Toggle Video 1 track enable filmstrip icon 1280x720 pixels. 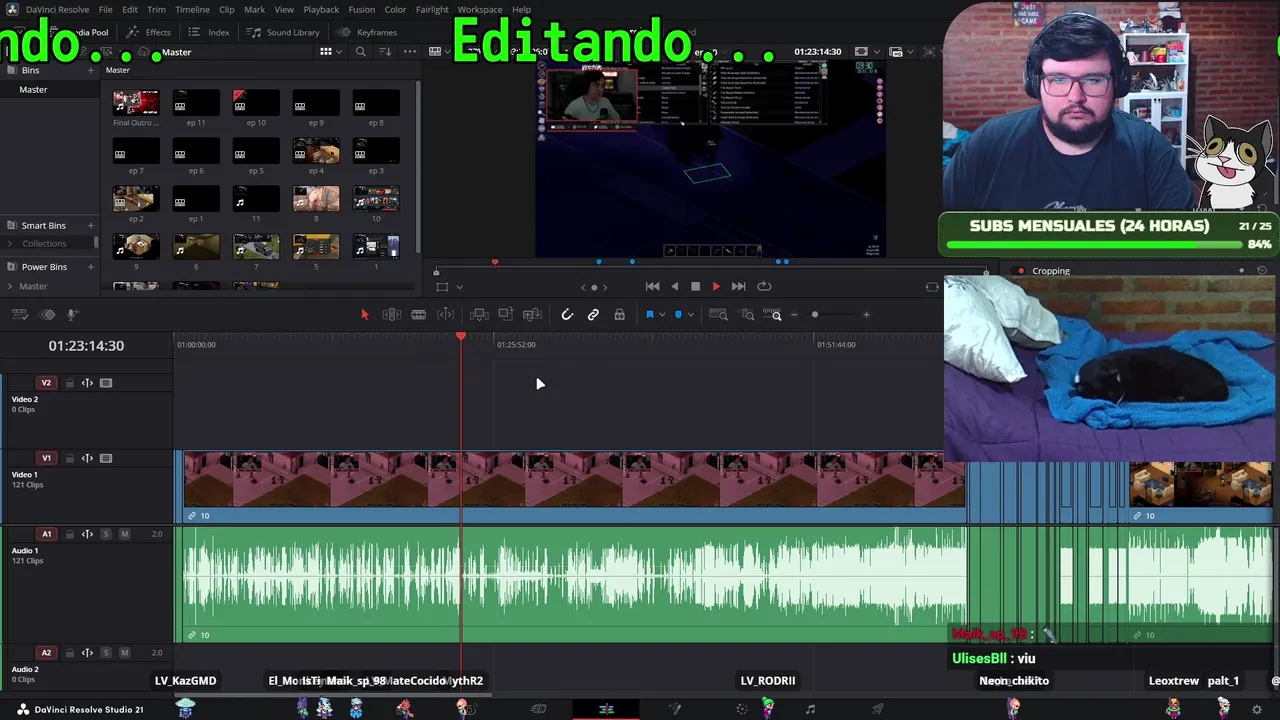[106, 458]
